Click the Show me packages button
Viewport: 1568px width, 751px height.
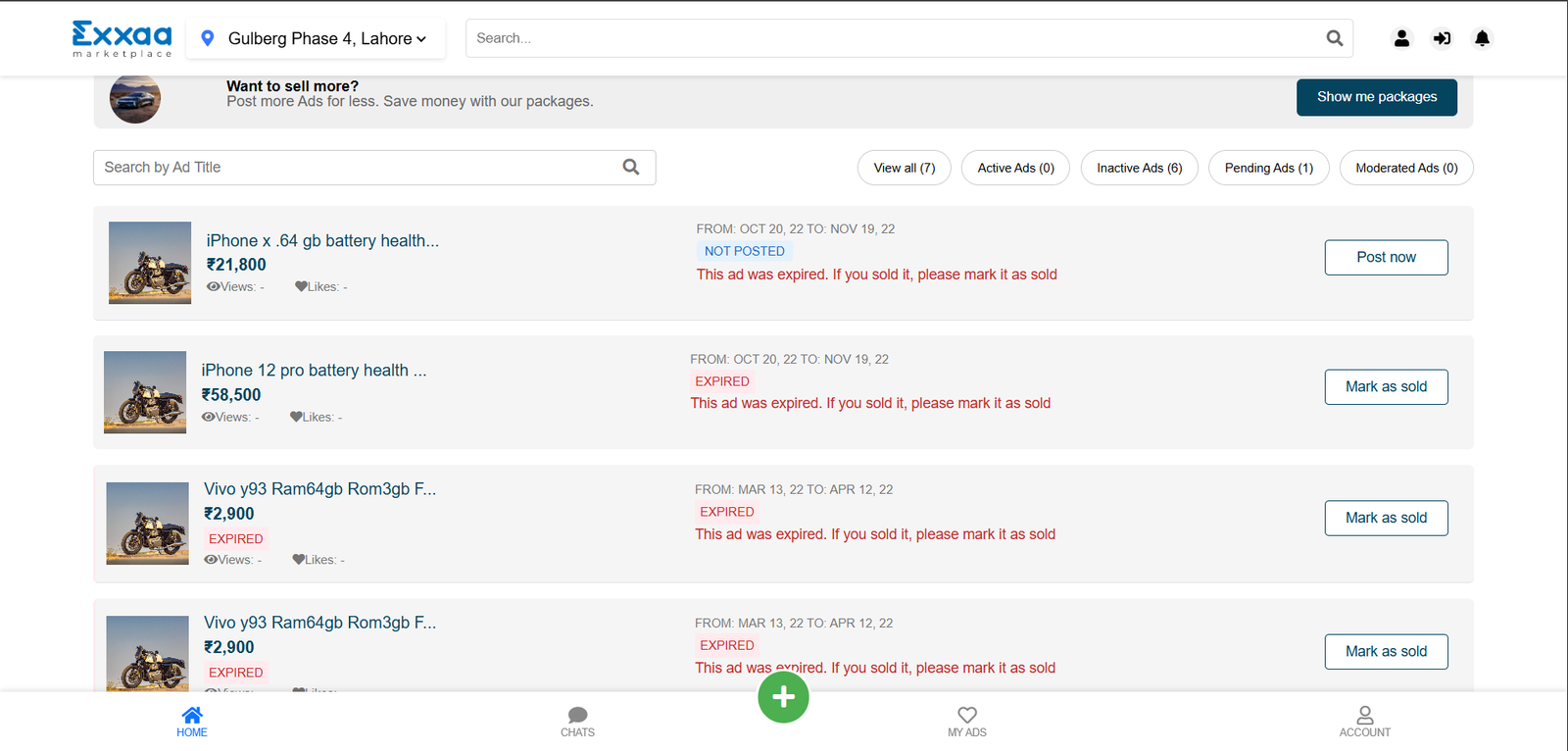(x=1376, y=97)
